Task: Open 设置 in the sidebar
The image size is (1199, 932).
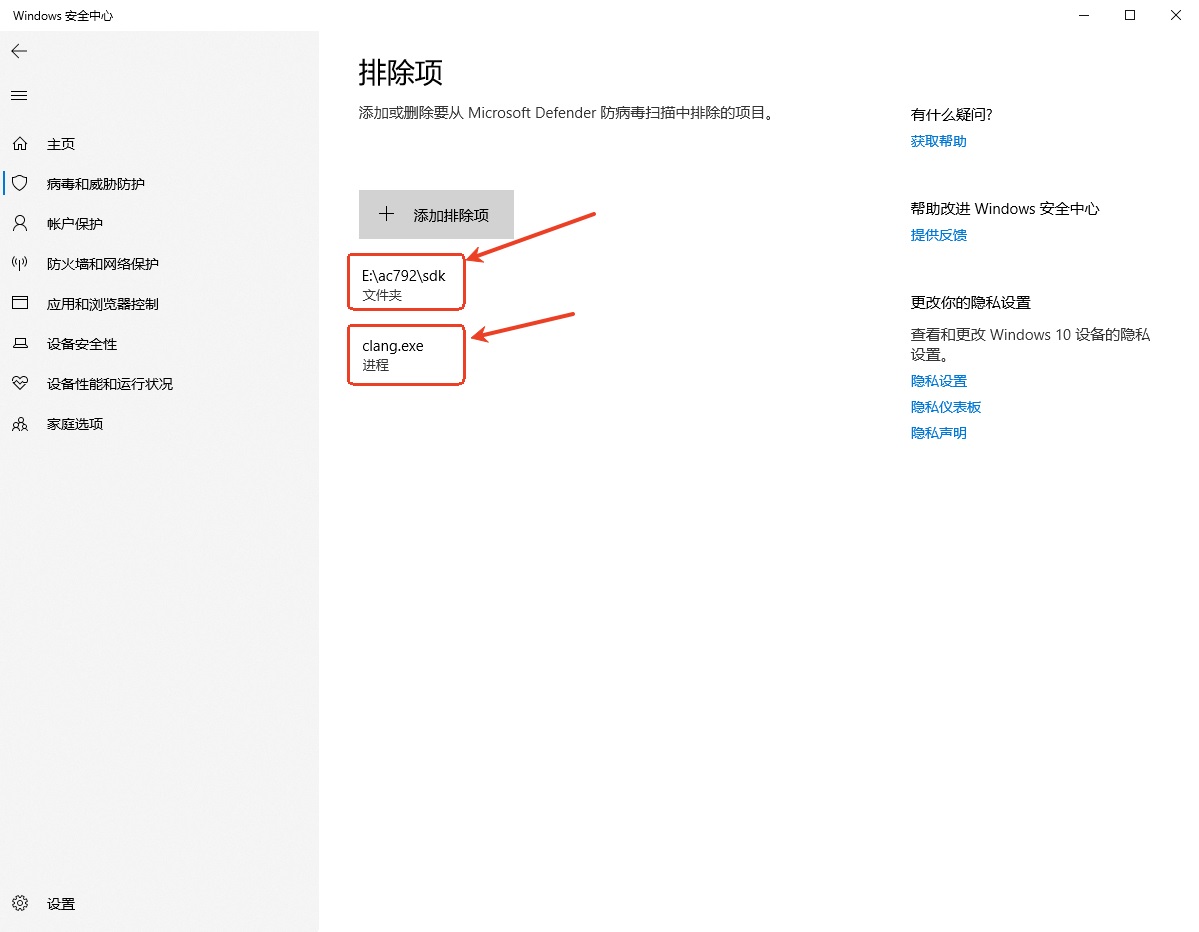Action: tap(61, 904)
